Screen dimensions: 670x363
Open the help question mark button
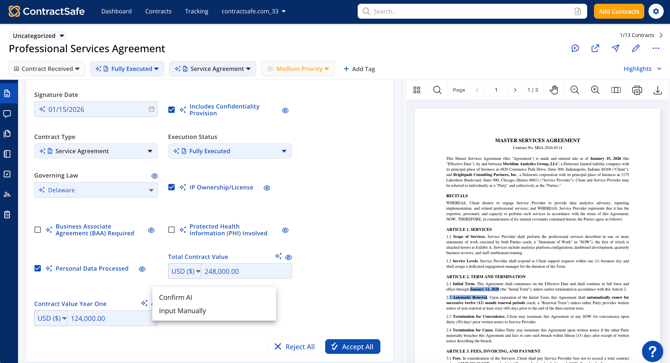652,351
